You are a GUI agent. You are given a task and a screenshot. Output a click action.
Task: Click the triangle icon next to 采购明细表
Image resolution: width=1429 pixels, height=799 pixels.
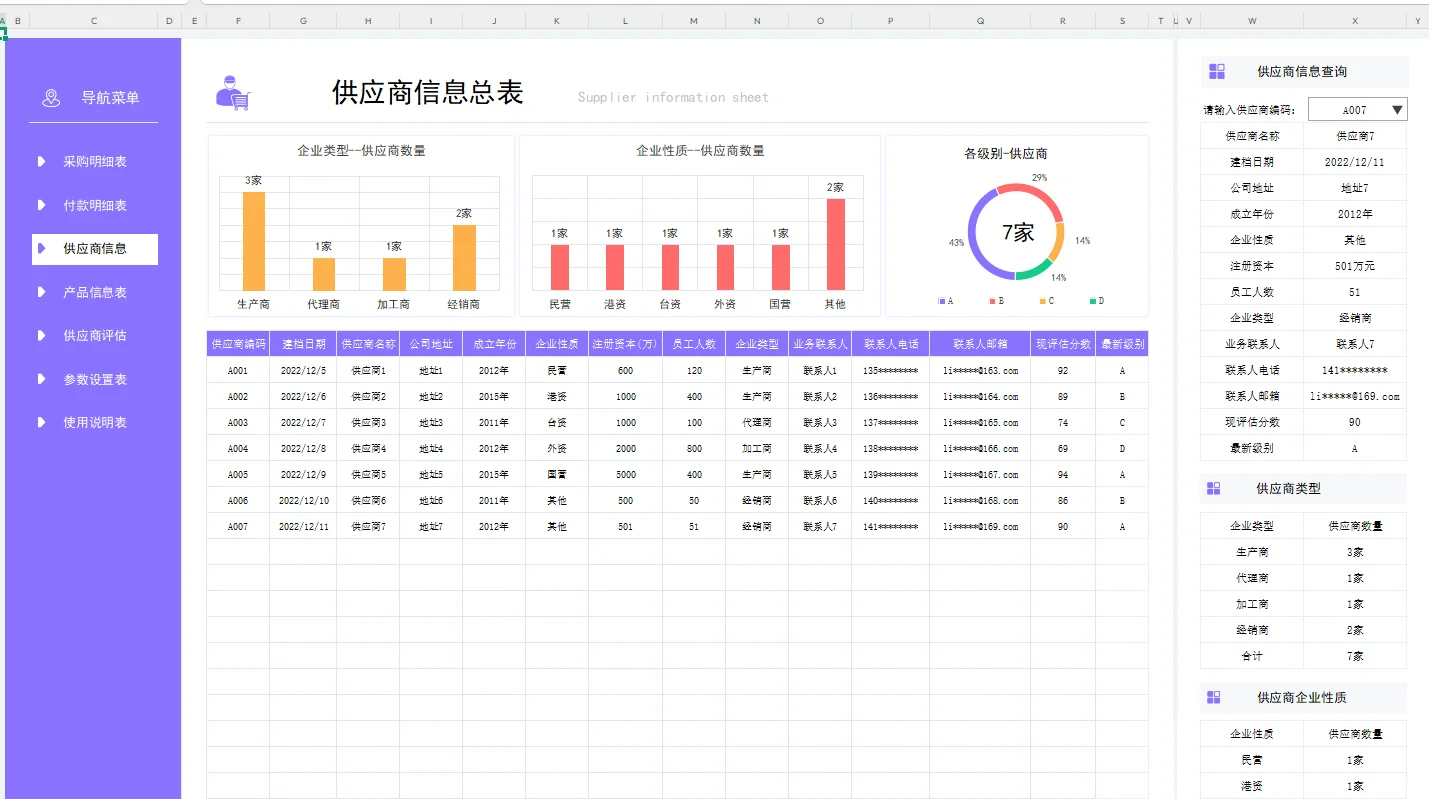click(40, 161)
